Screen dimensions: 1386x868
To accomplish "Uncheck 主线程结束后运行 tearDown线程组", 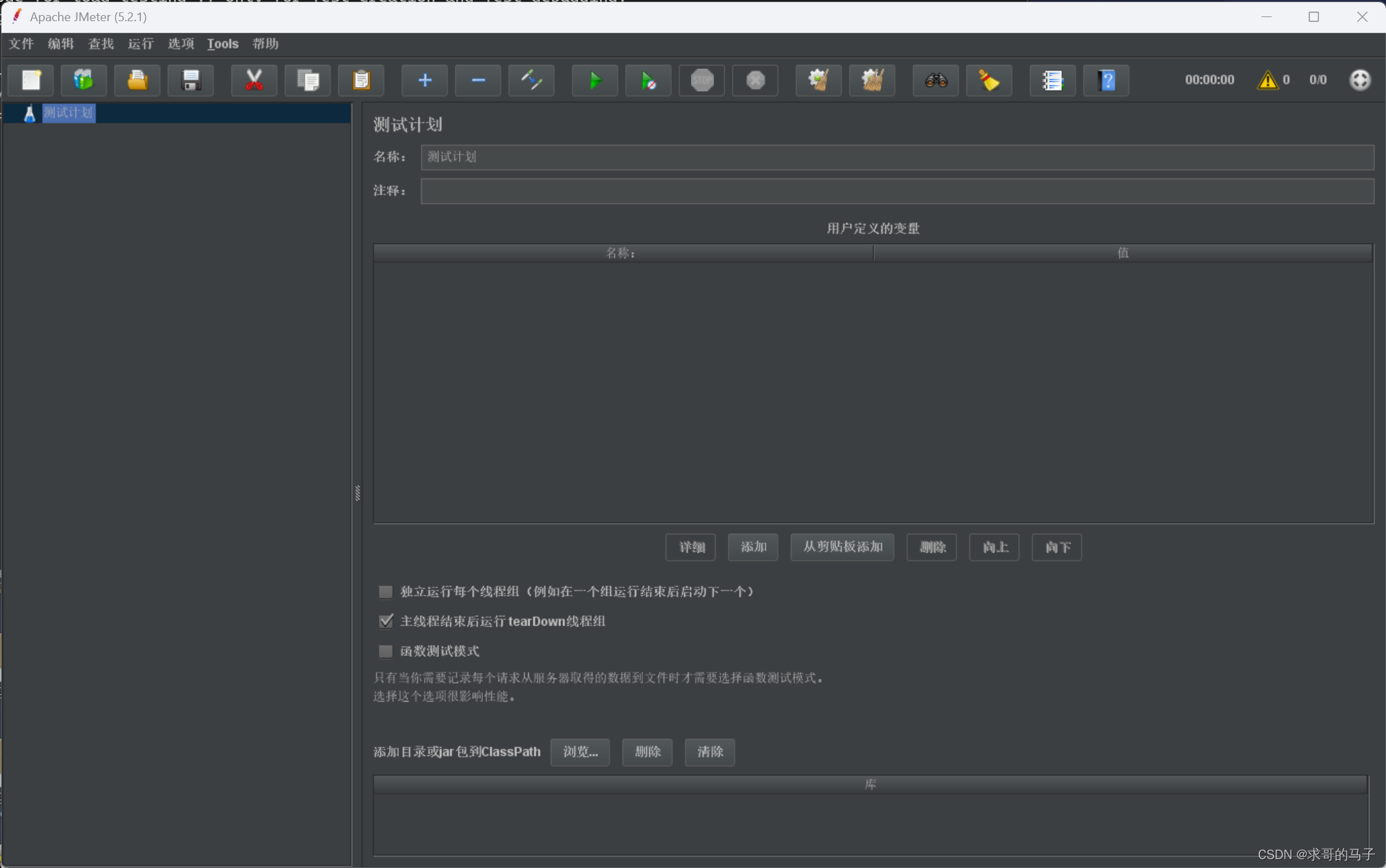I will pyautogui.click(x=386, y=620).
